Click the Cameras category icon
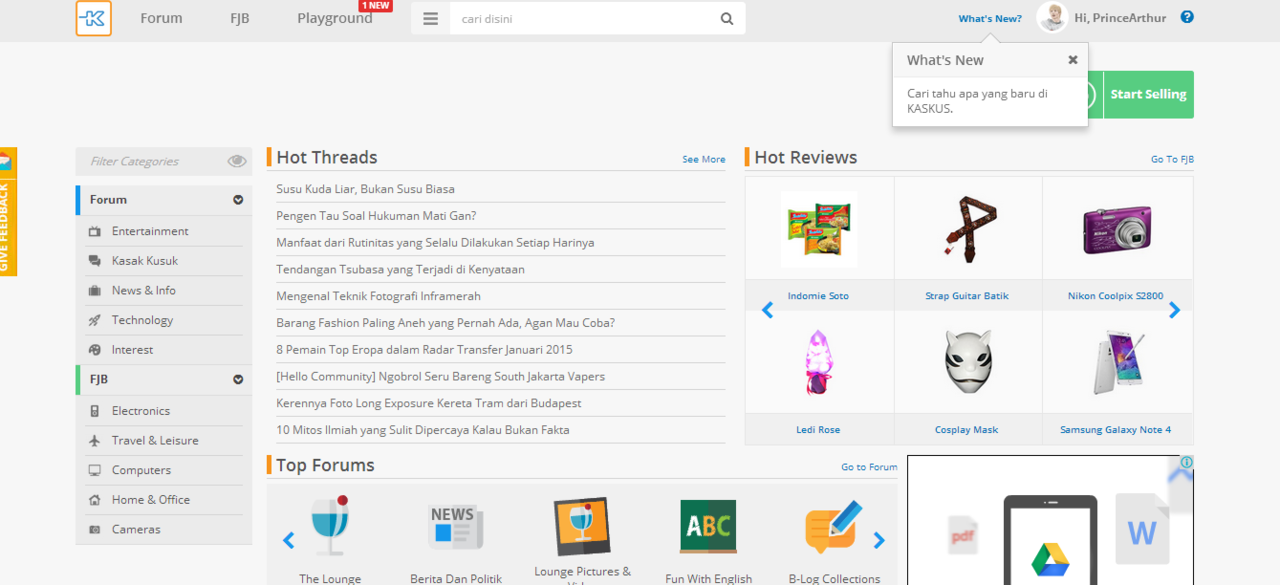1280x585 pixels. [x=95, y=530]
